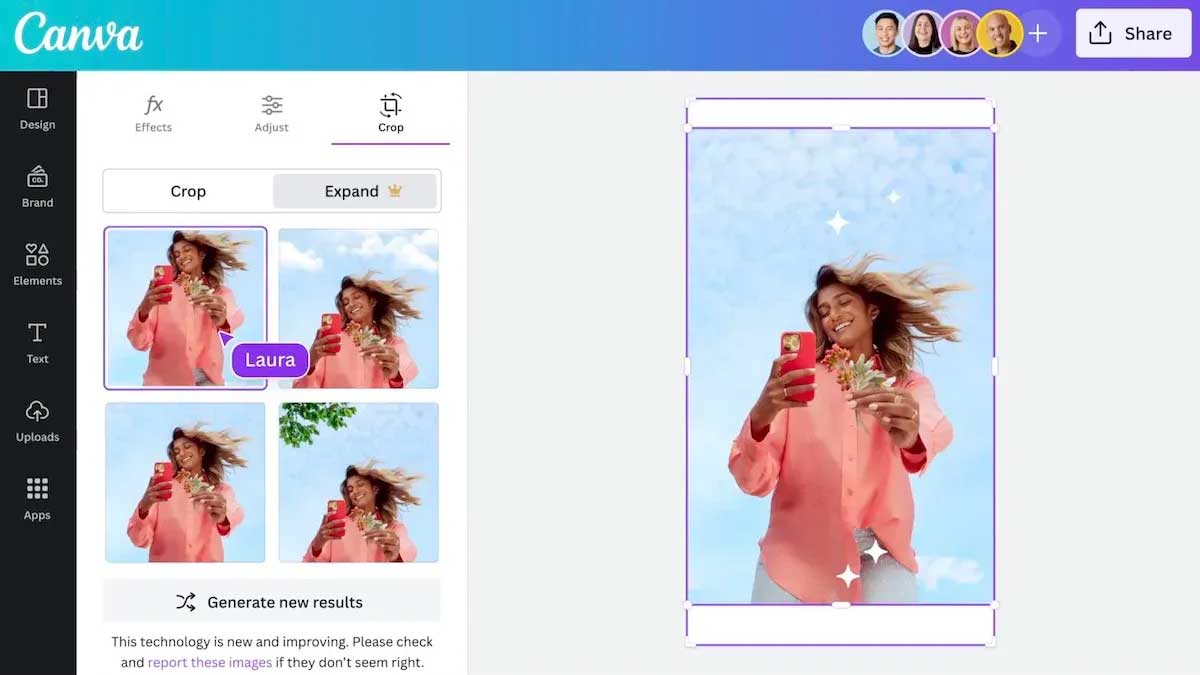Open the report these images link

(x=210, y=662)
